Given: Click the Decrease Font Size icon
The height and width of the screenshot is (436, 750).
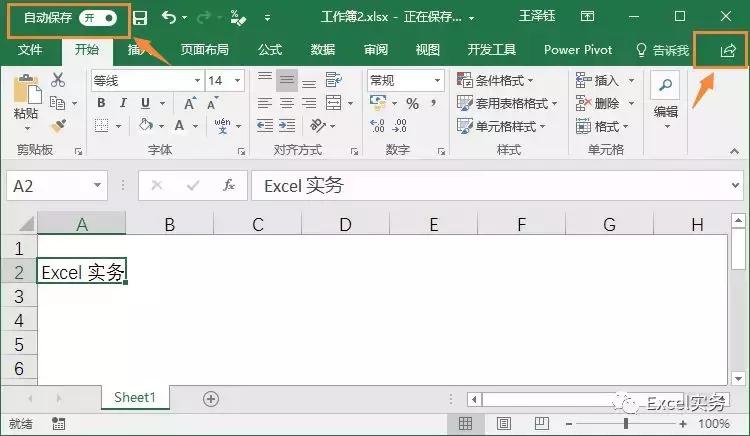Looking at the screenshot, I should [x=212, y=103].
